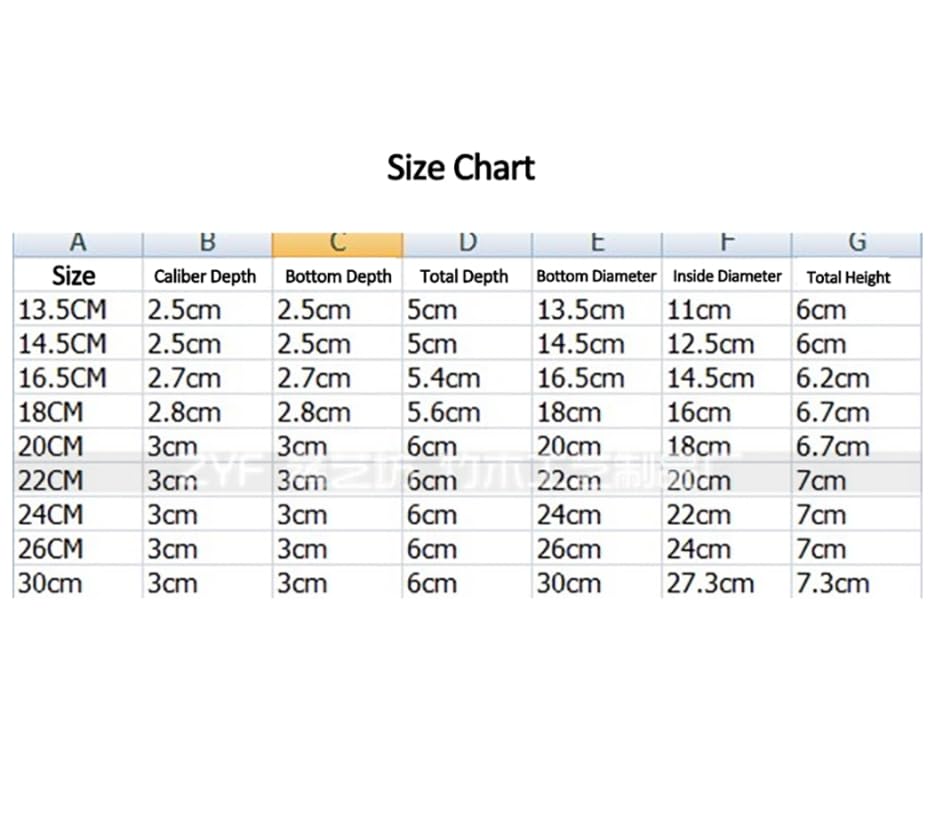Select the 7.3cm total height cell
The width and height of the screenshot is (932, 837).
(857, 583)
